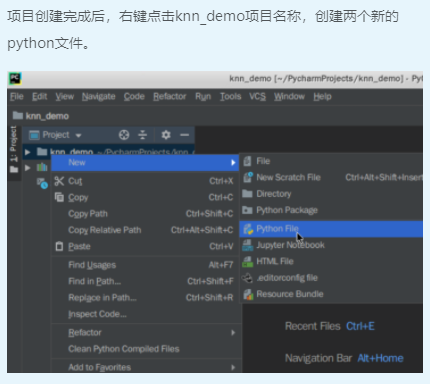Expand the knn_demo tree node arrow

pos(28,152)
